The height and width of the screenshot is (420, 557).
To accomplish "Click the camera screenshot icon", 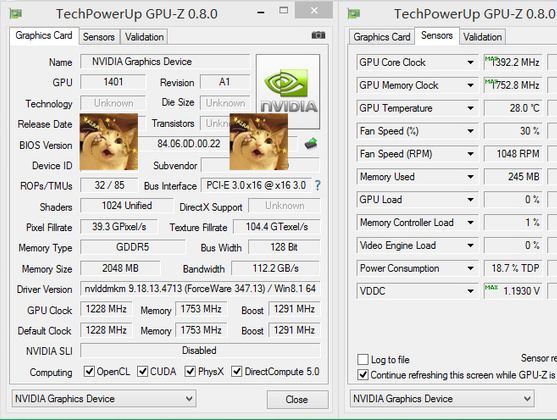I will coord(318,35).
